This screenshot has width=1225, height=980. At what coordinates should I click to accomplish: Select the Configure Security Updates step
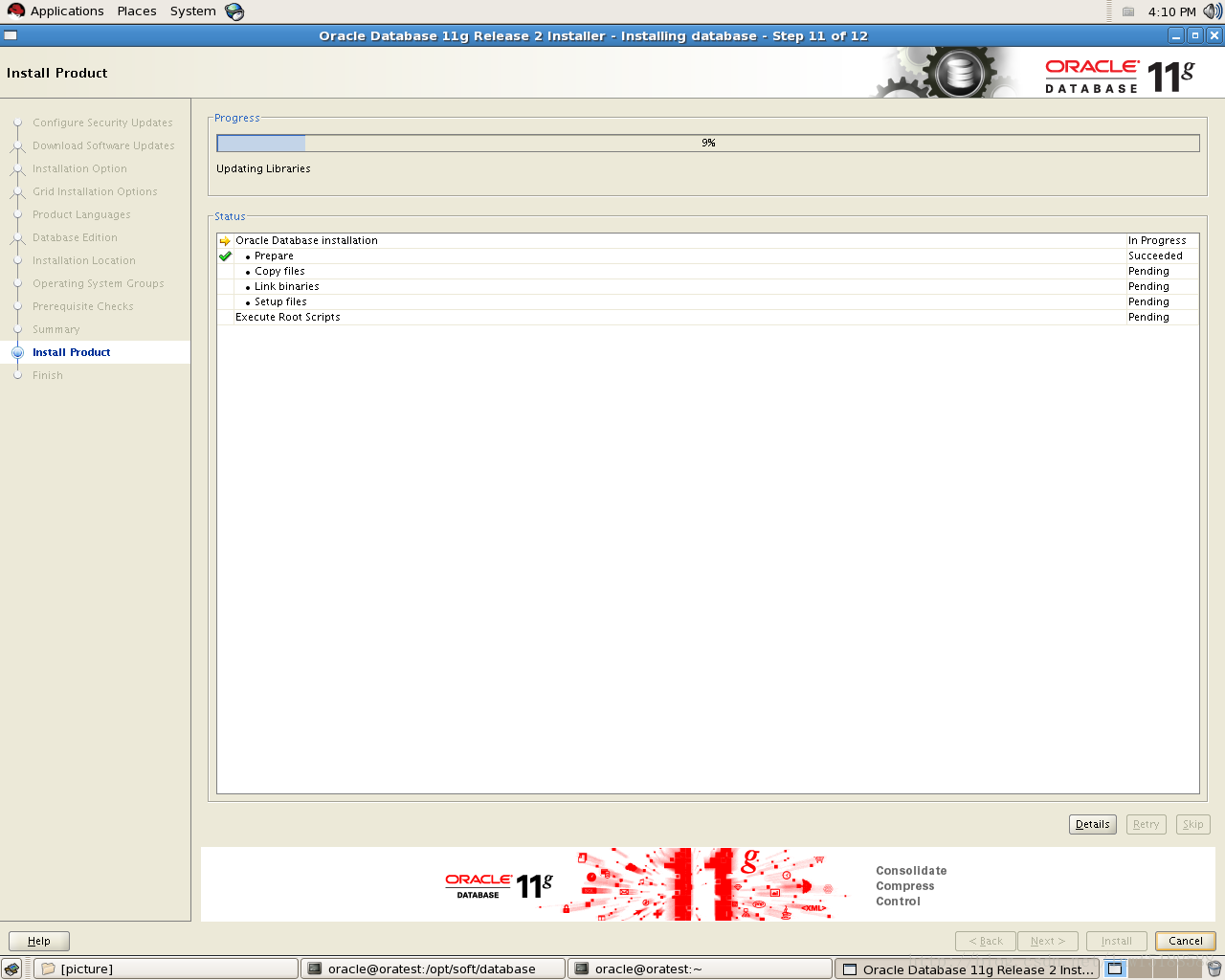(102, 122)
